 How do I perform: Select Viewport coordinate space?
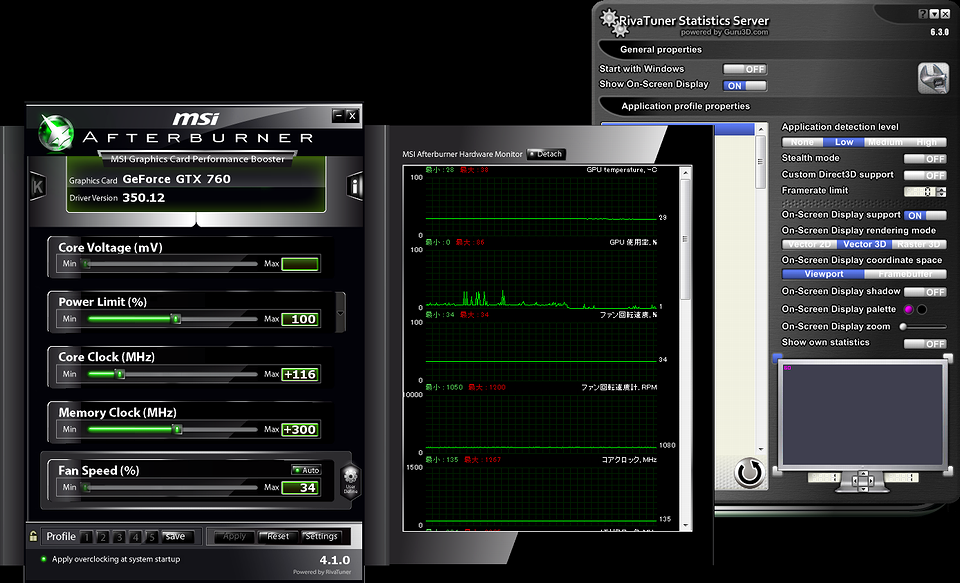[823, 274]
